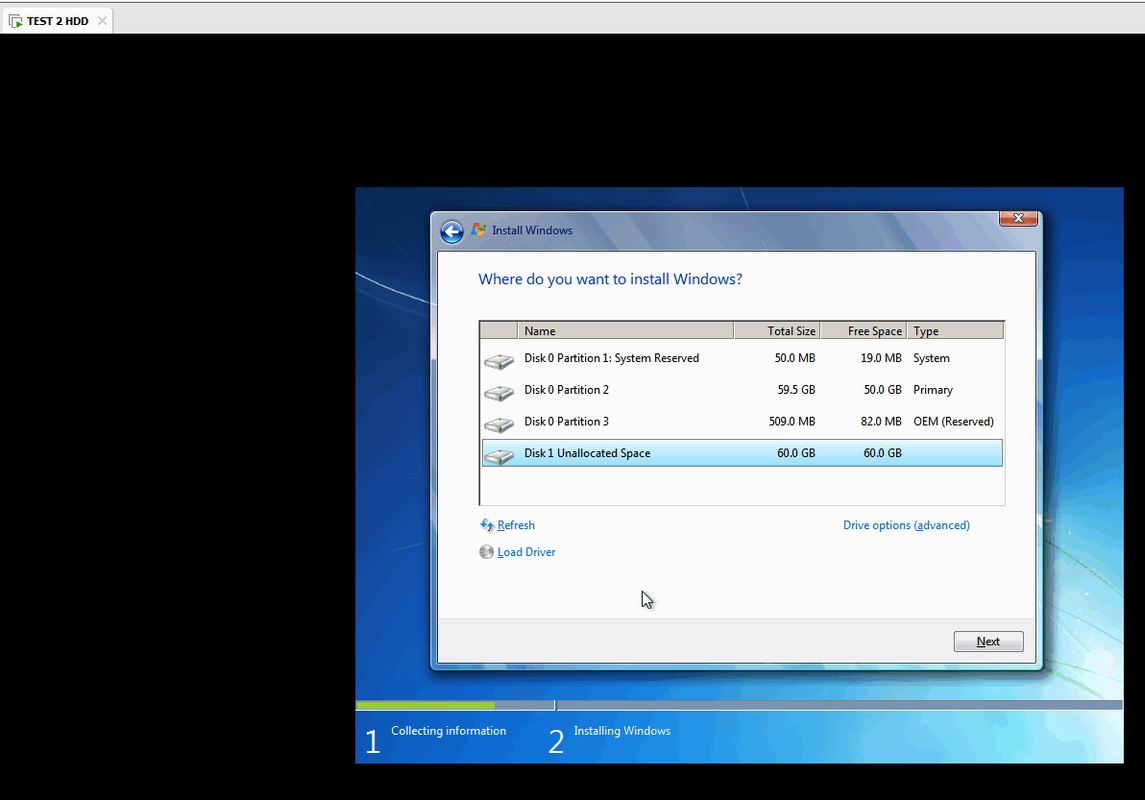Close the Install Windows dialog
Image resolution: width=1145 pixels, height=800 pixels.
pos(1018,218)
